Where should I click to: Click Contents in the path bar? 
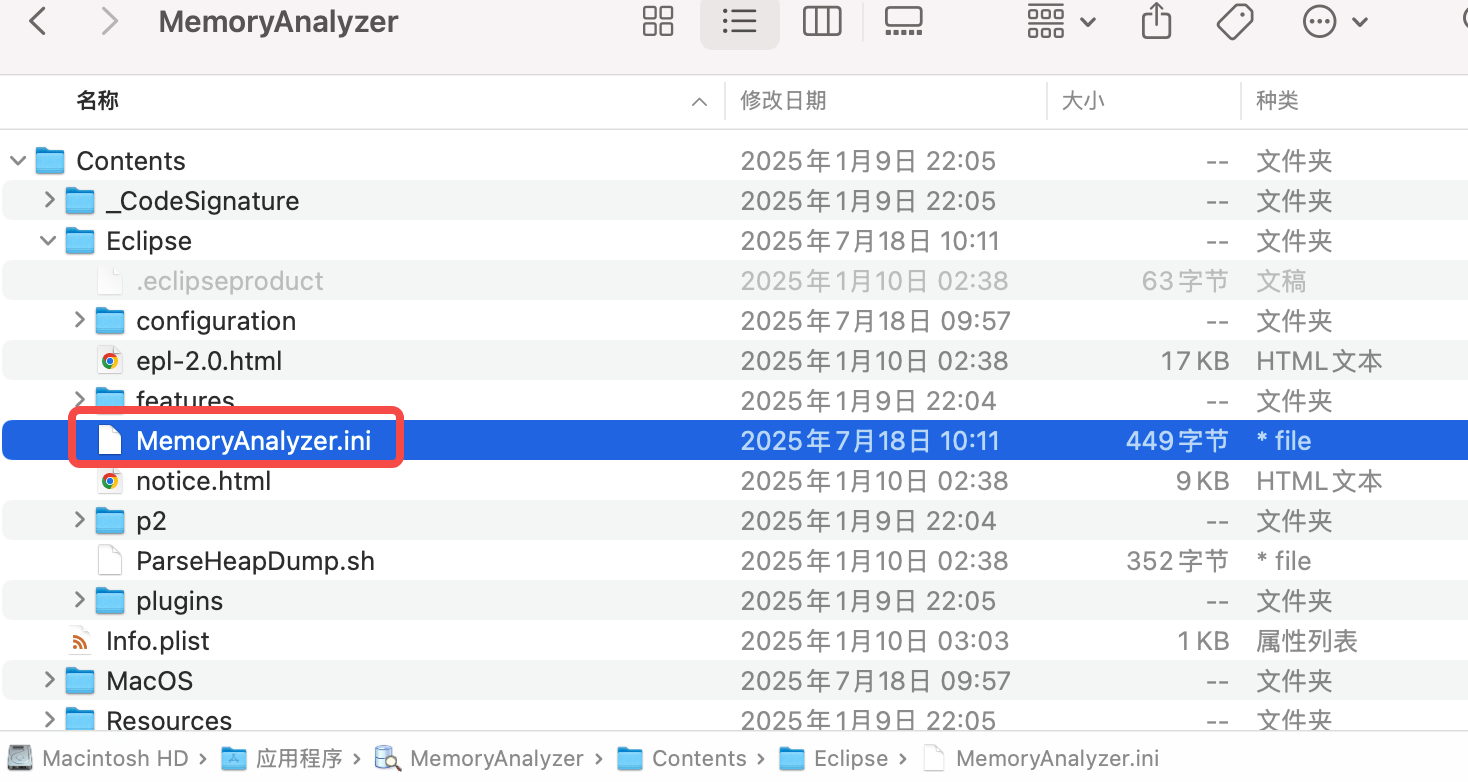coord(683,759)
